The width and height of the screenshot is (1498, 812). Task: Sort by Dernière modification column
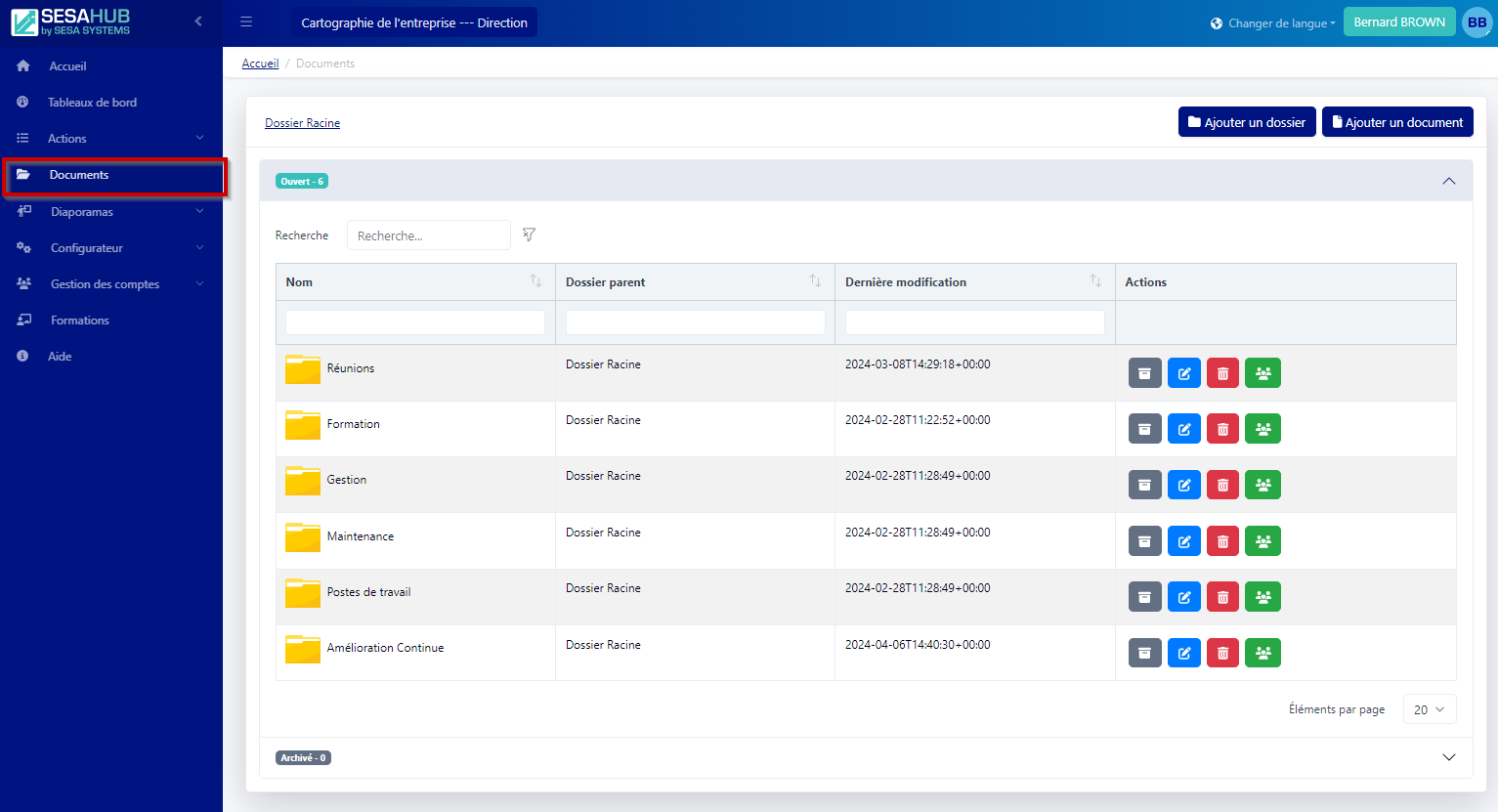[x=1095, y=281]
